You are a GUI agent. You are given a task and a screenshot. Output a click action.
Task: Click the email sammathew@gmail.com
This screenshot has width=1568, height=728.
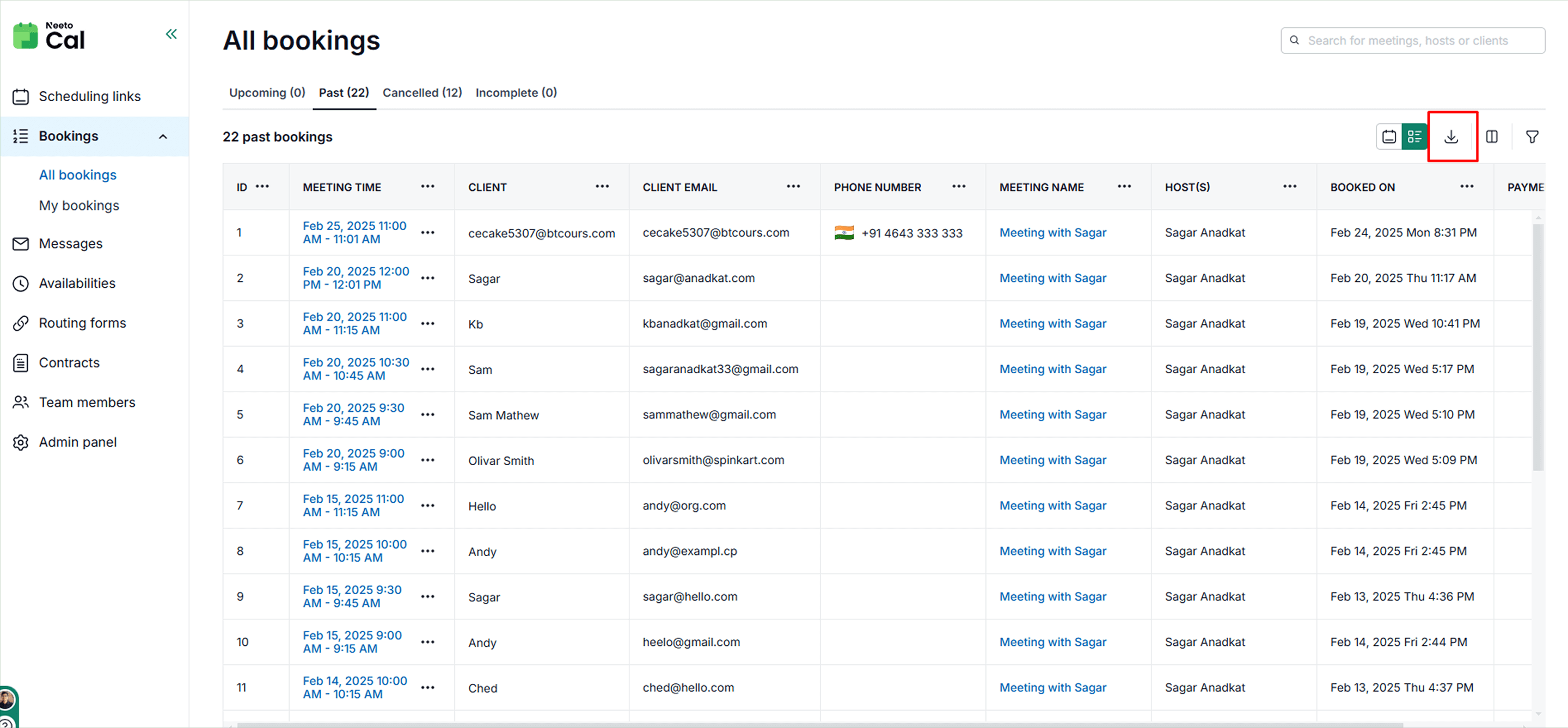pos(709,415)
